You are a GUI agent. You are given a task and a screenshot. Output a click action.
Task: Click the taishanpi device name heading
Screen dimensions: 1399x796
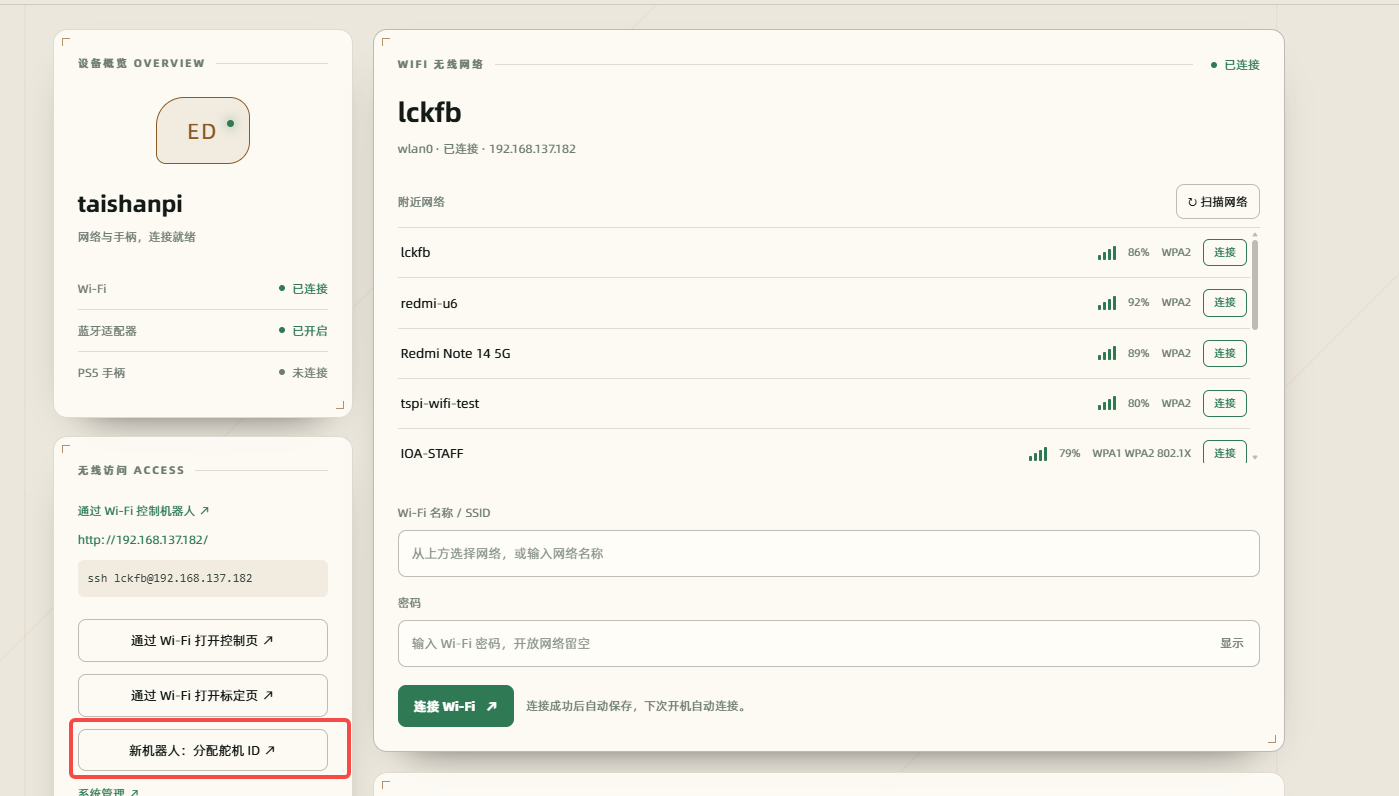[130, 204]
